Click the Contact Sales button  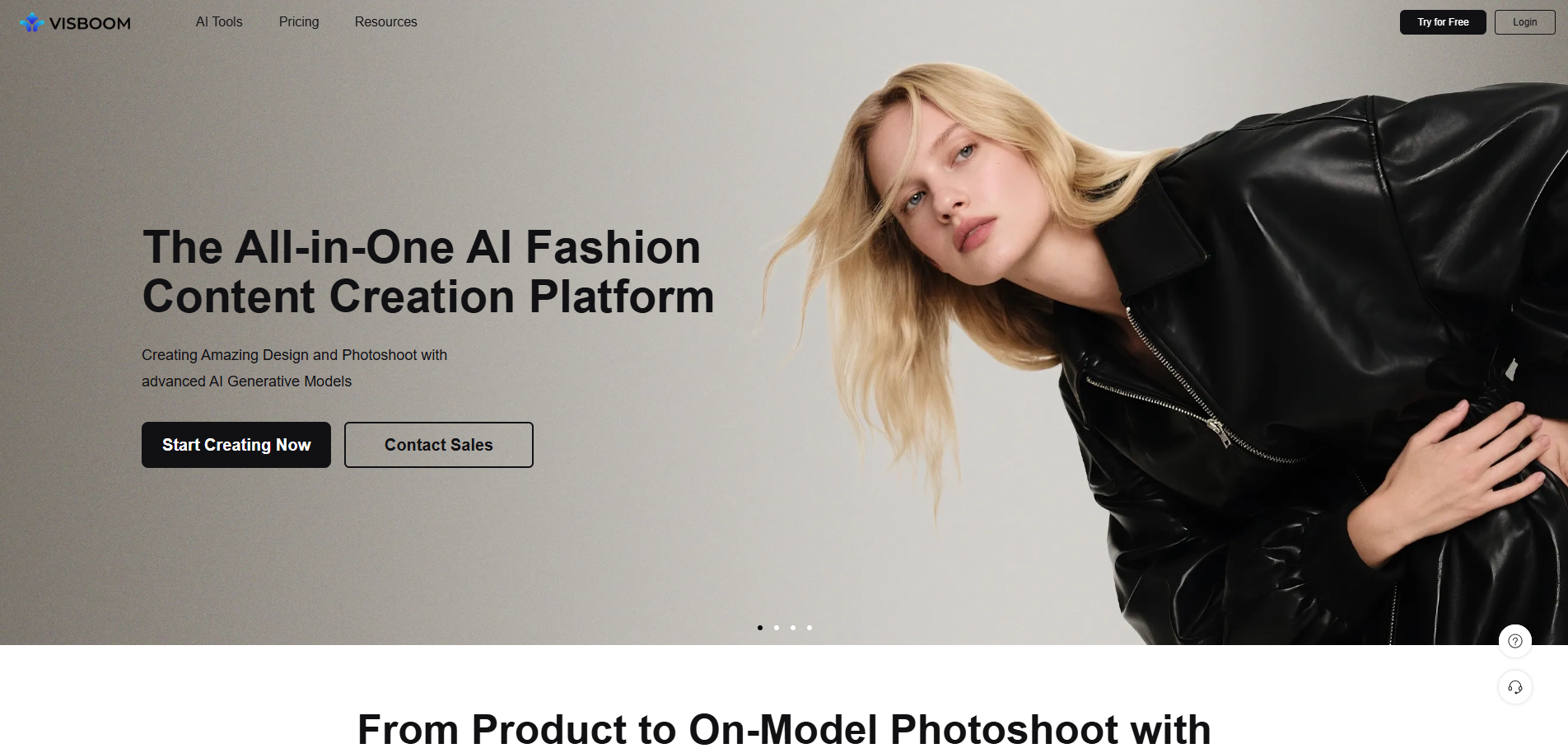click(439, 445)
